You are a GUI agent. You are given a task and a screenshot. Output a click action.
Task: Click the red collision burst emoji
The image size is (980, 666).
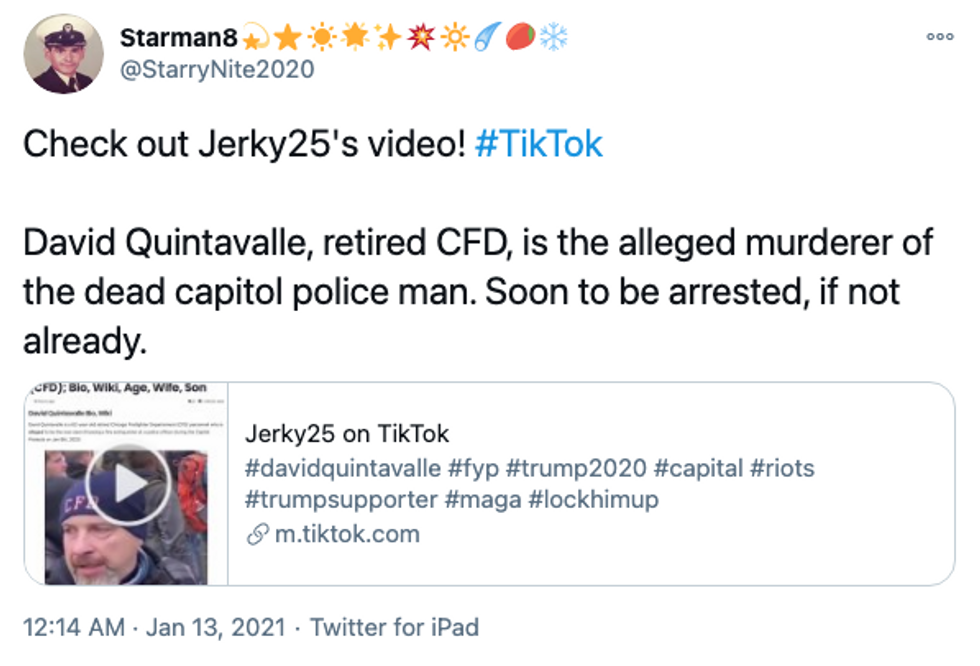point(421,38)
